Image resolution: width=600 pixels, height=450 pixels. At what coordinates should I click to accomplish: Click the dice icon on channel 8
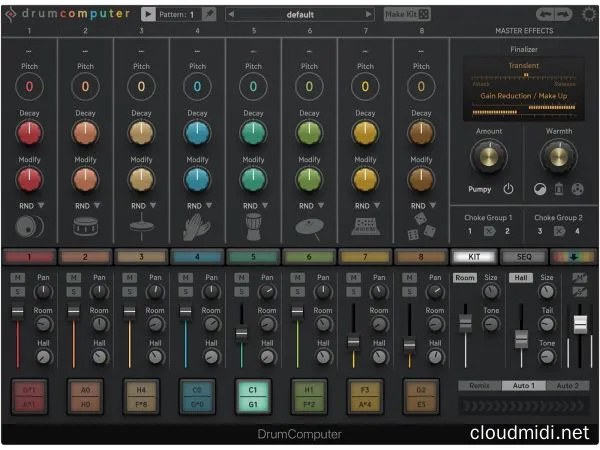click(x=420, y=229)
